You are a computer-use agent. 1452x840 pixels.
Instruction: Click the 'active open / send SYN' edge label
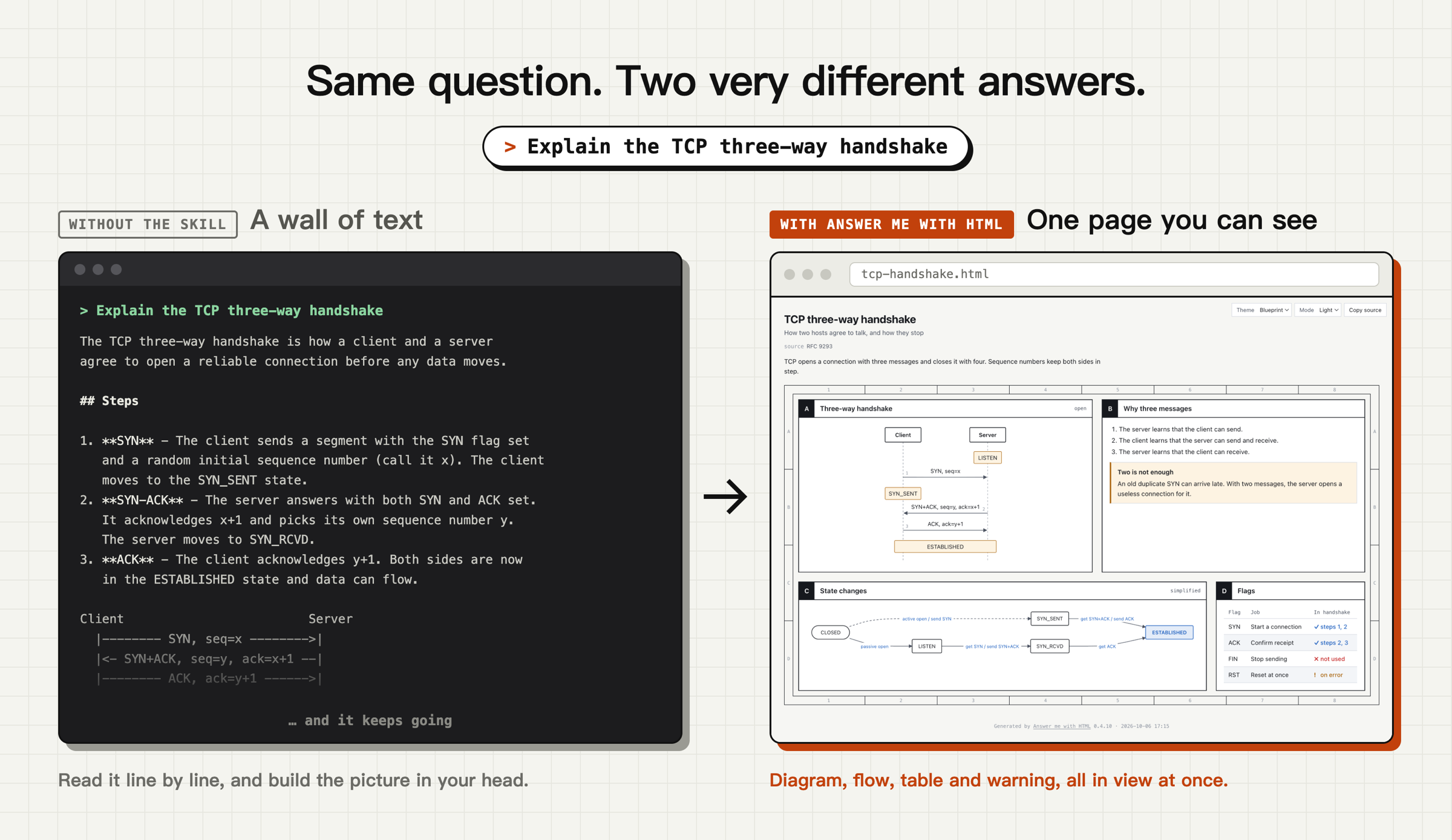coord(926,619)
